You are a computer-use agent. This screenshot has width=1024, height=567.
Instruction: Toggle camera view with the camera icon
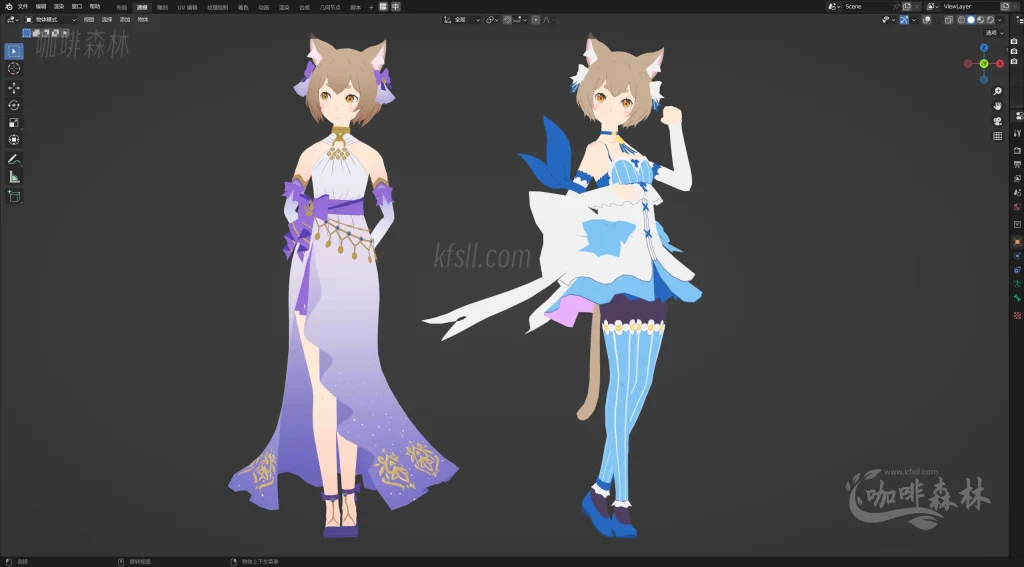point(997,121)
